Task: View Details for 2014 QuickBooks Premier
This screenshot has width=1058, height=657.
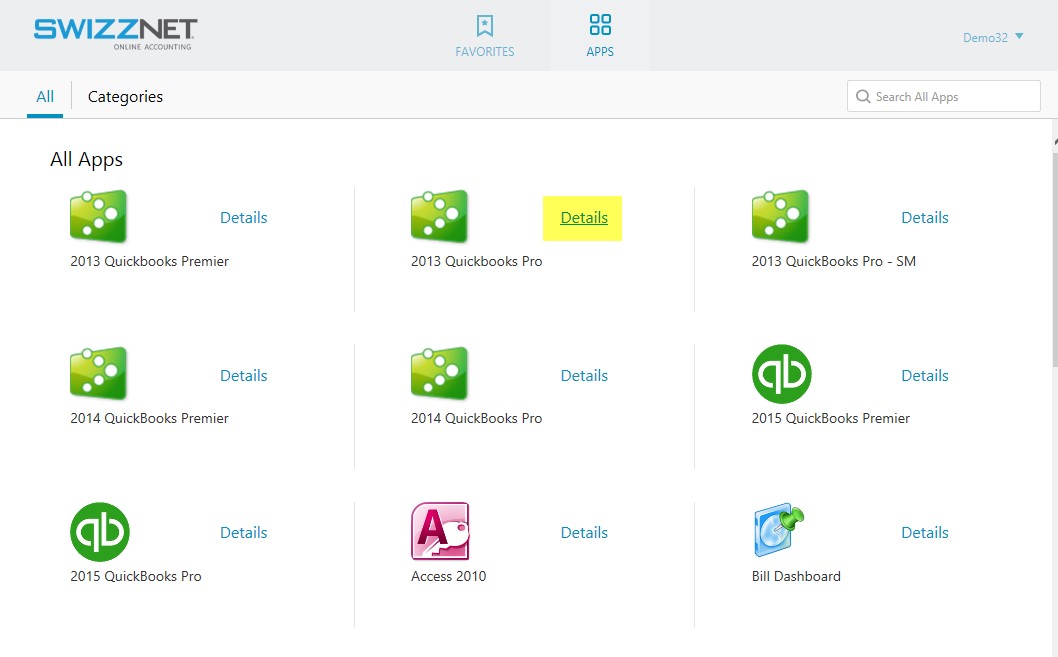Action: click(x=244, y=376)
